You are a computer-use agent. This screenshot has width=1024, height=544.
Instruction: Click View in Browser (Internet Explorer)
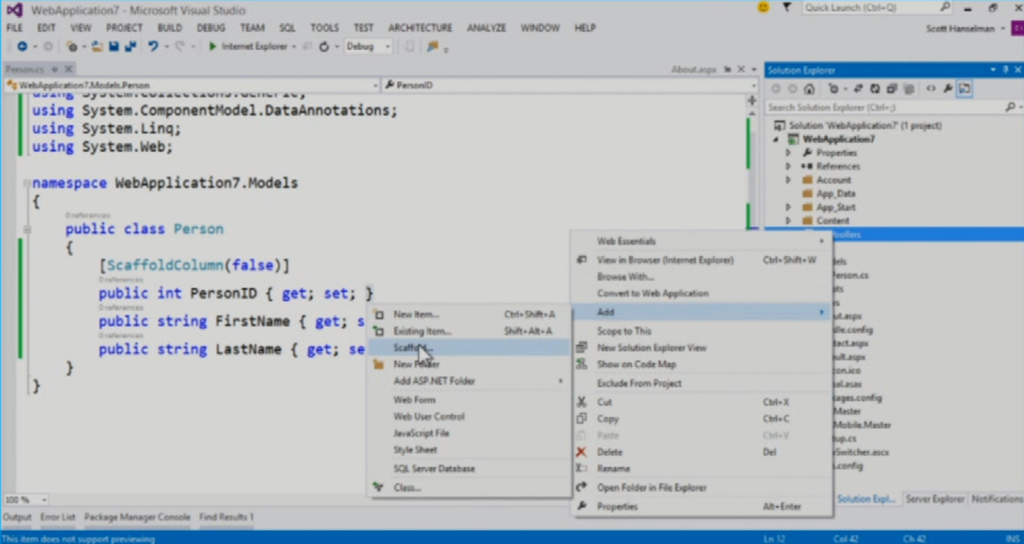(701, 260)
